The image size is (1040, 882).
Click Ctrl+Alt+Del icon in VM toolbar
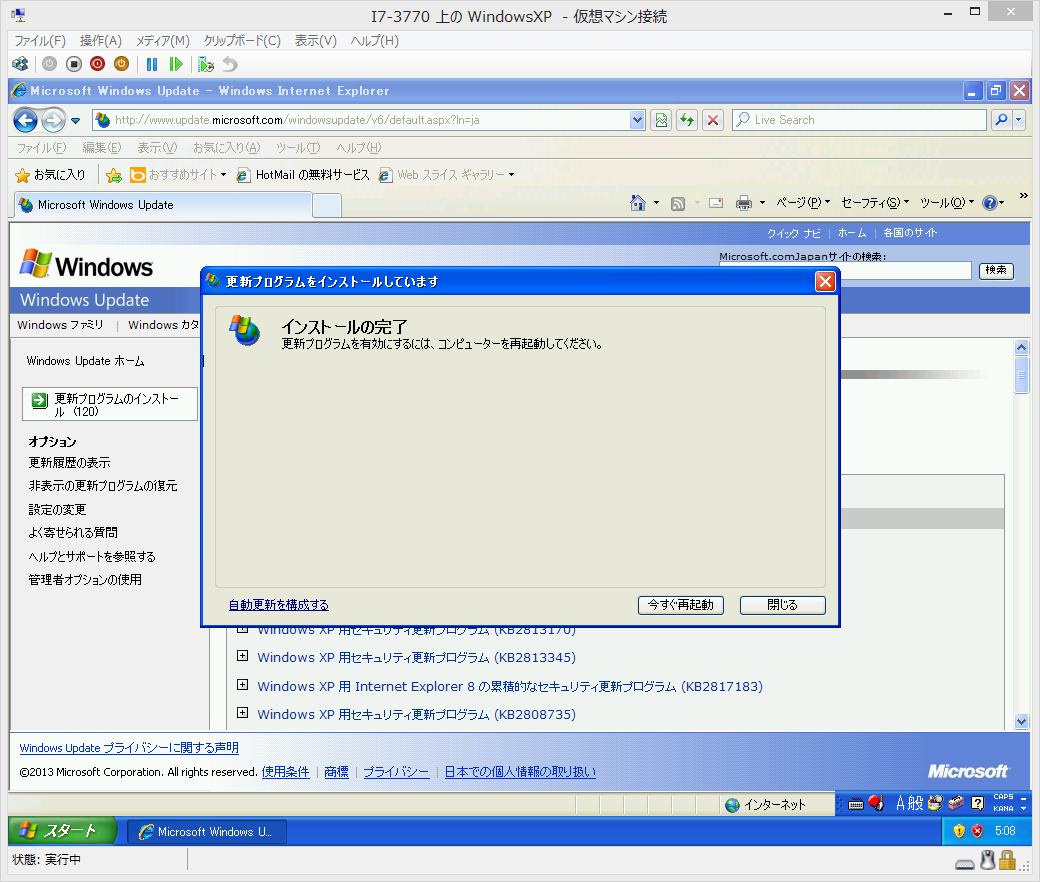pos(21,64)
